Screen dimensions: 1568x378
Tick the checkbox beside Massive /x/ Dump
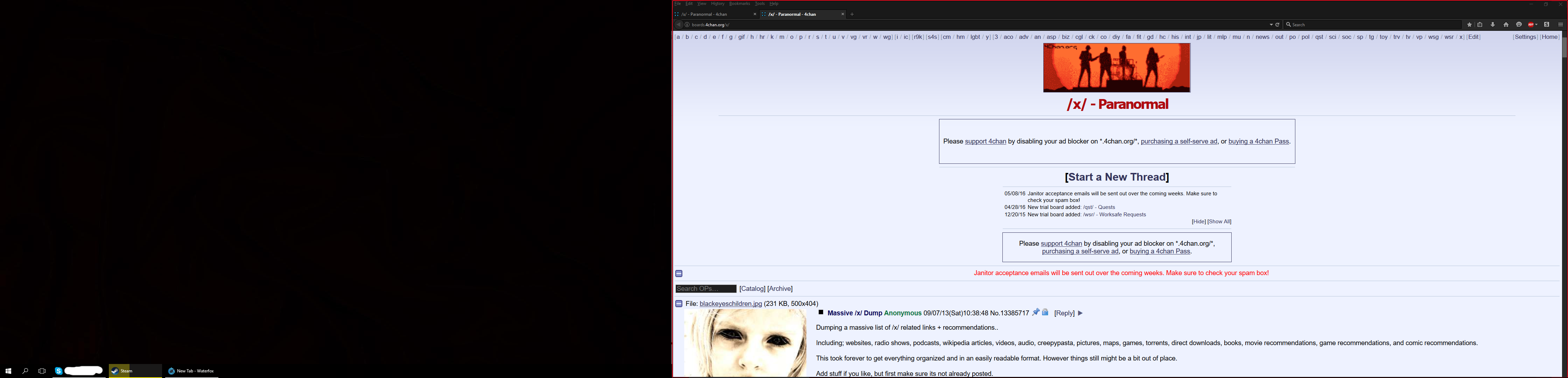pyautogui.click(x=820, y=312)
